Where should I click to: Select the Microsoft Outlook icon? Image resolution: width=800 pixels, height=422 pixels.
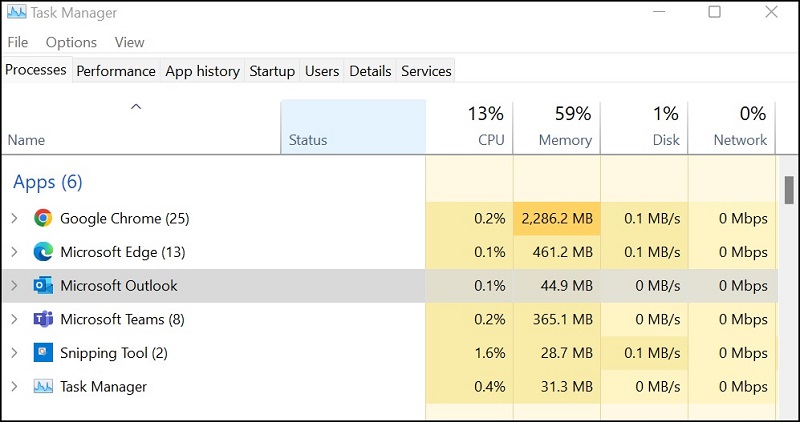43,286
